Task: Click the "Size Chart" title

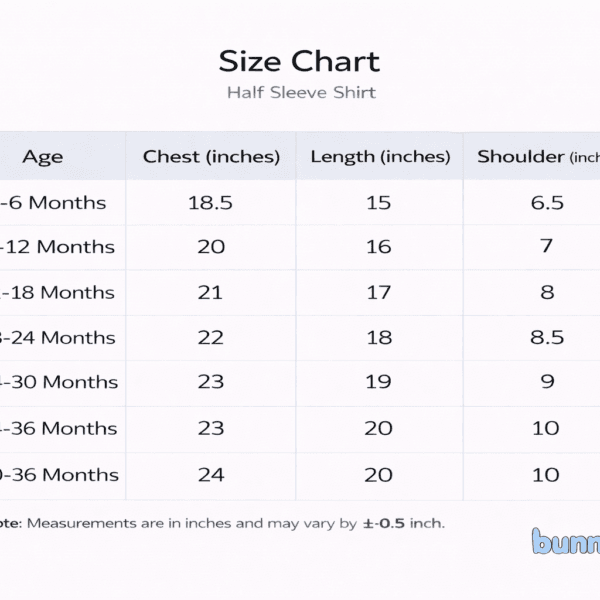Action: [x=299, y=61]
